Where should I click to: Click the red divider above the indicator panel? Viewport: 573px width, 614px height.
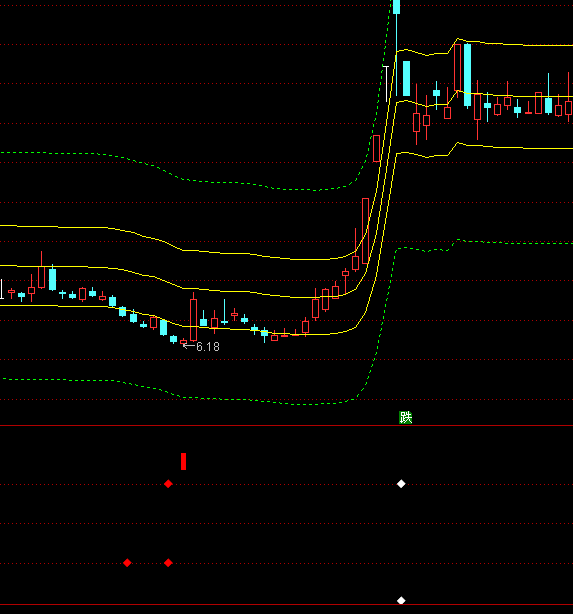tap(286, 425)
